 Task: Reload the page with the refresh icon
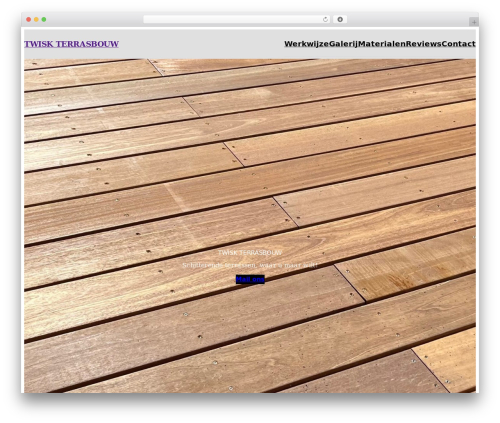pyautogui.click(x=325, y=19)
